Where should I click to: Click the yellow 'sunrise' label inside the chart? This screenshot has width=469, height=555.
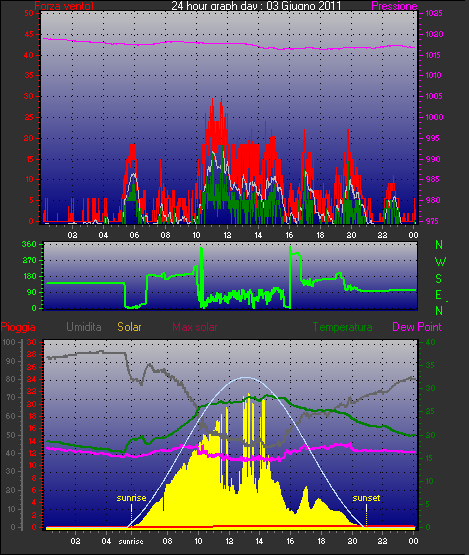[x=131, y=498]
